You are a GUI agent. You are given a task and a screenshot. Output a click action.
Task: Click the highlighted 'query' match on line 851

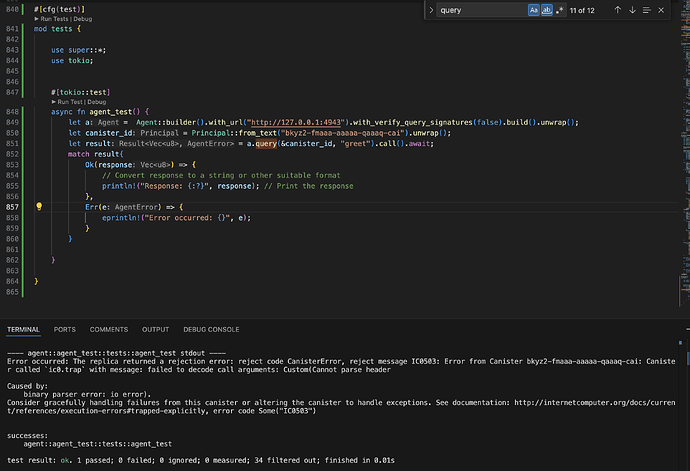pyautogui.click(x=266, y=144)
